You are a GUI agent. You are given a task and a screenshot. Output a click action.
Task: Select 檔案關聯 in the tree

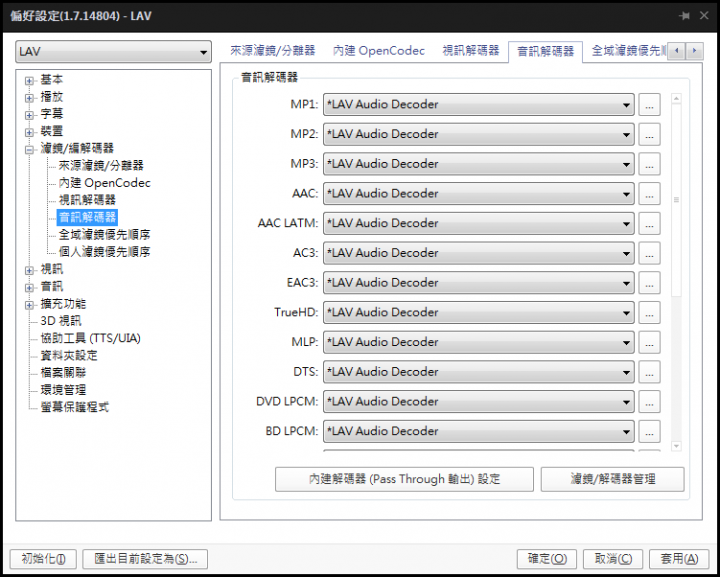(x=63, y=373)
